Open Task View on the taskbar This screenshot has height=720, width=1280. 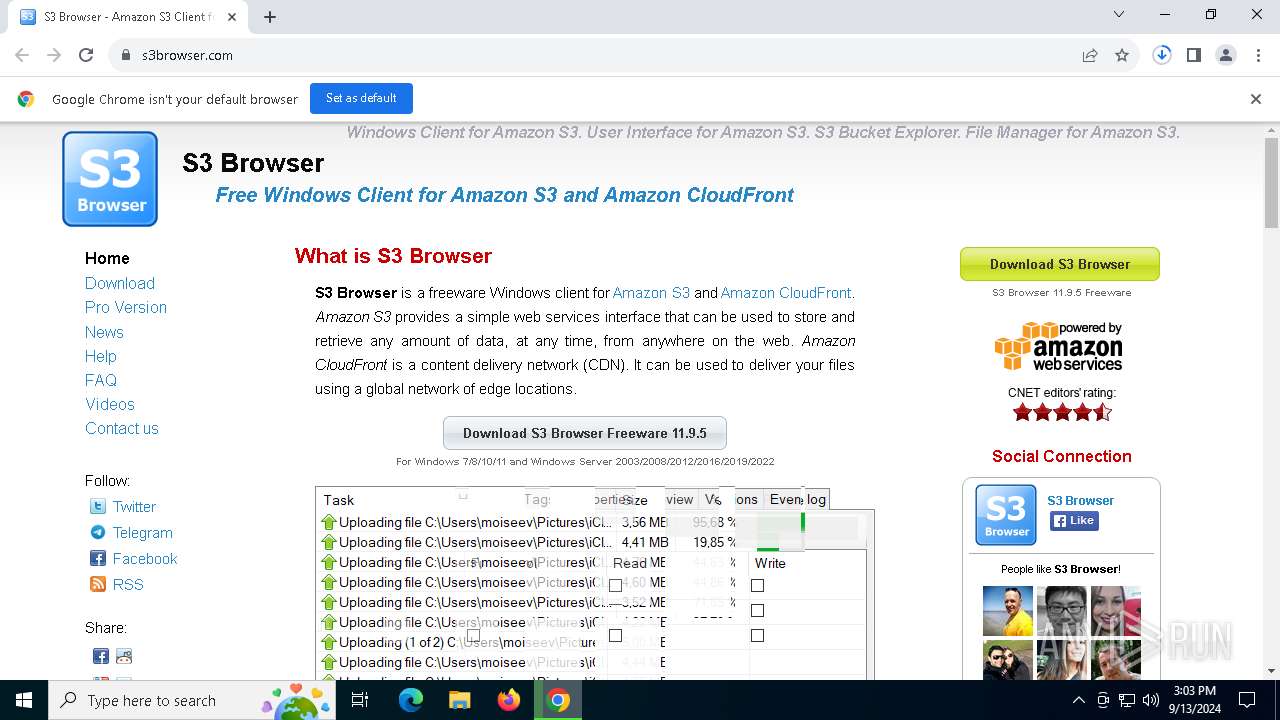coord(360,700)
